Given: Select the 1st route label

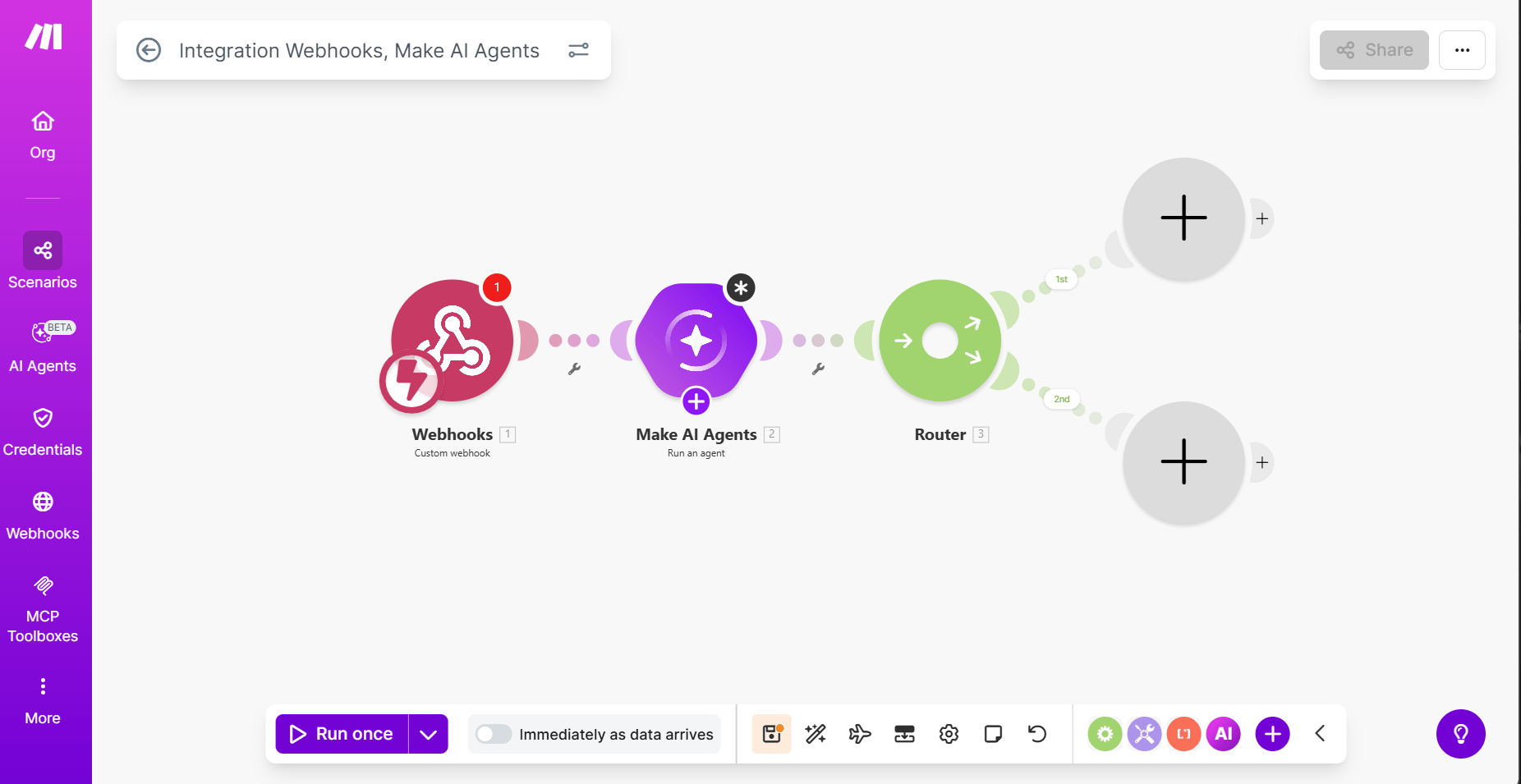Looking at the screenshot, I should click(x=1062, y=279).
